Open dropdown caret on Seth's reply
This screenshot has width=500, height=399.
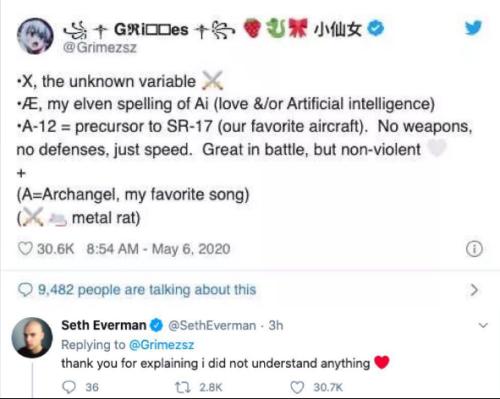tap(483, 325)
